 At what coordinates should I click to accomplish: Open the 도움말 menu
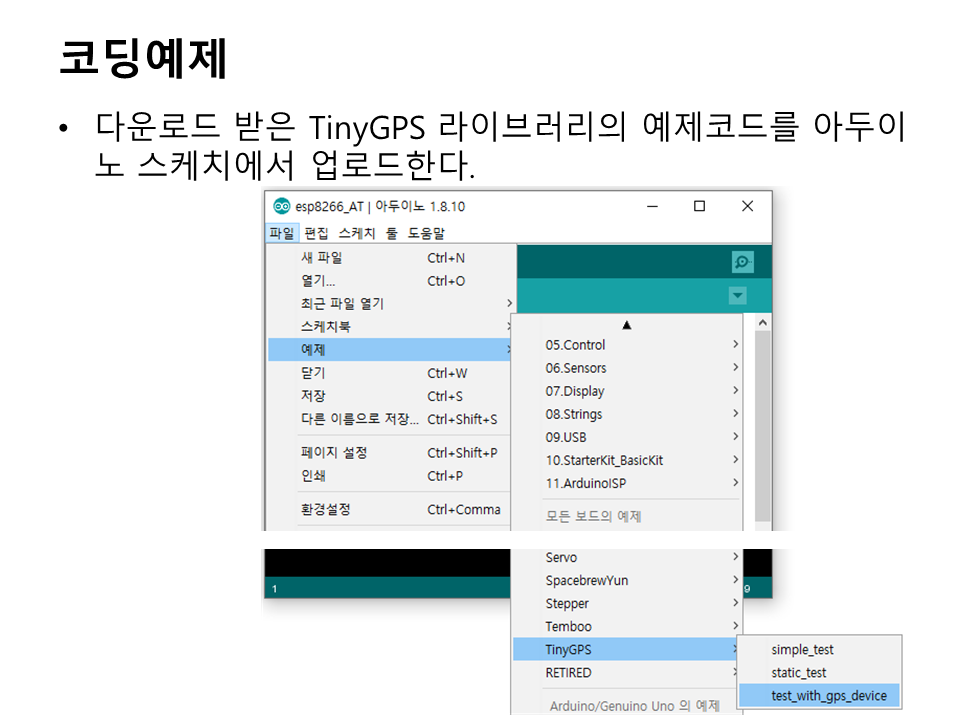(x=426, y=233)
